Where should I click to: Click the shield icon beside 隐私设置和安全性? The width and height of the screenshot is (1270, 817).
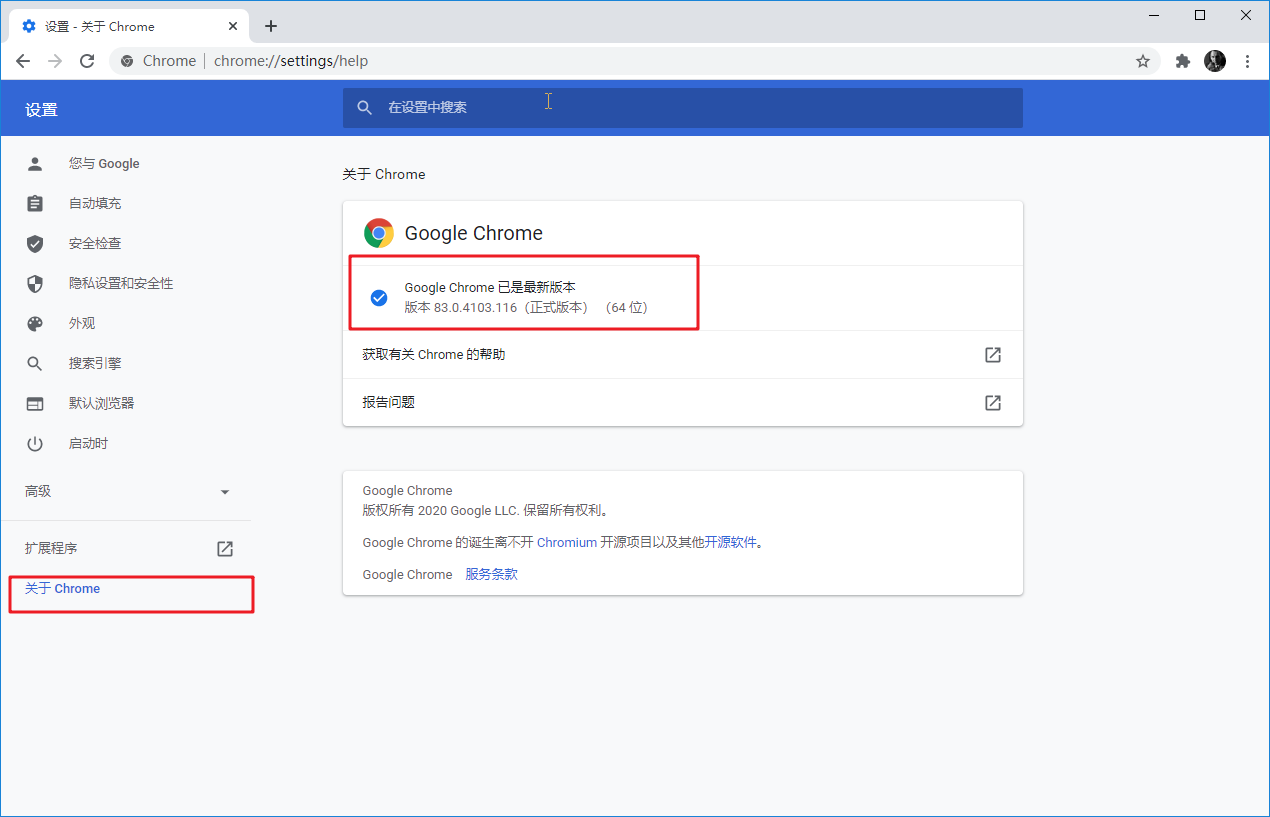tap(35, 283)
